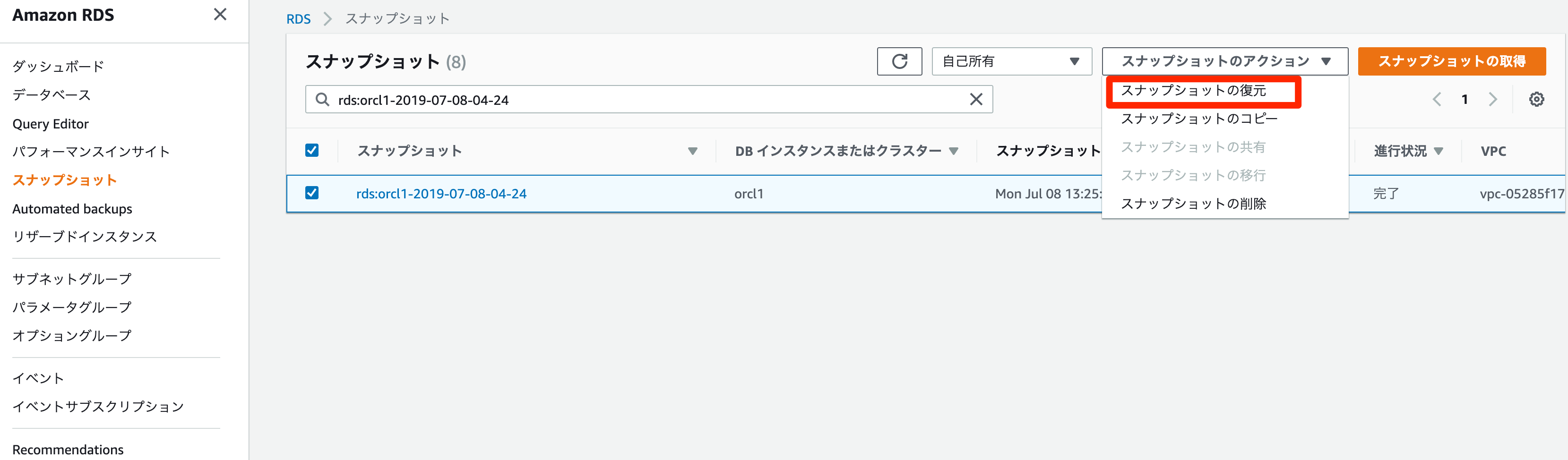Sort by the スナップショット column arrow

[x=692, y=151]
